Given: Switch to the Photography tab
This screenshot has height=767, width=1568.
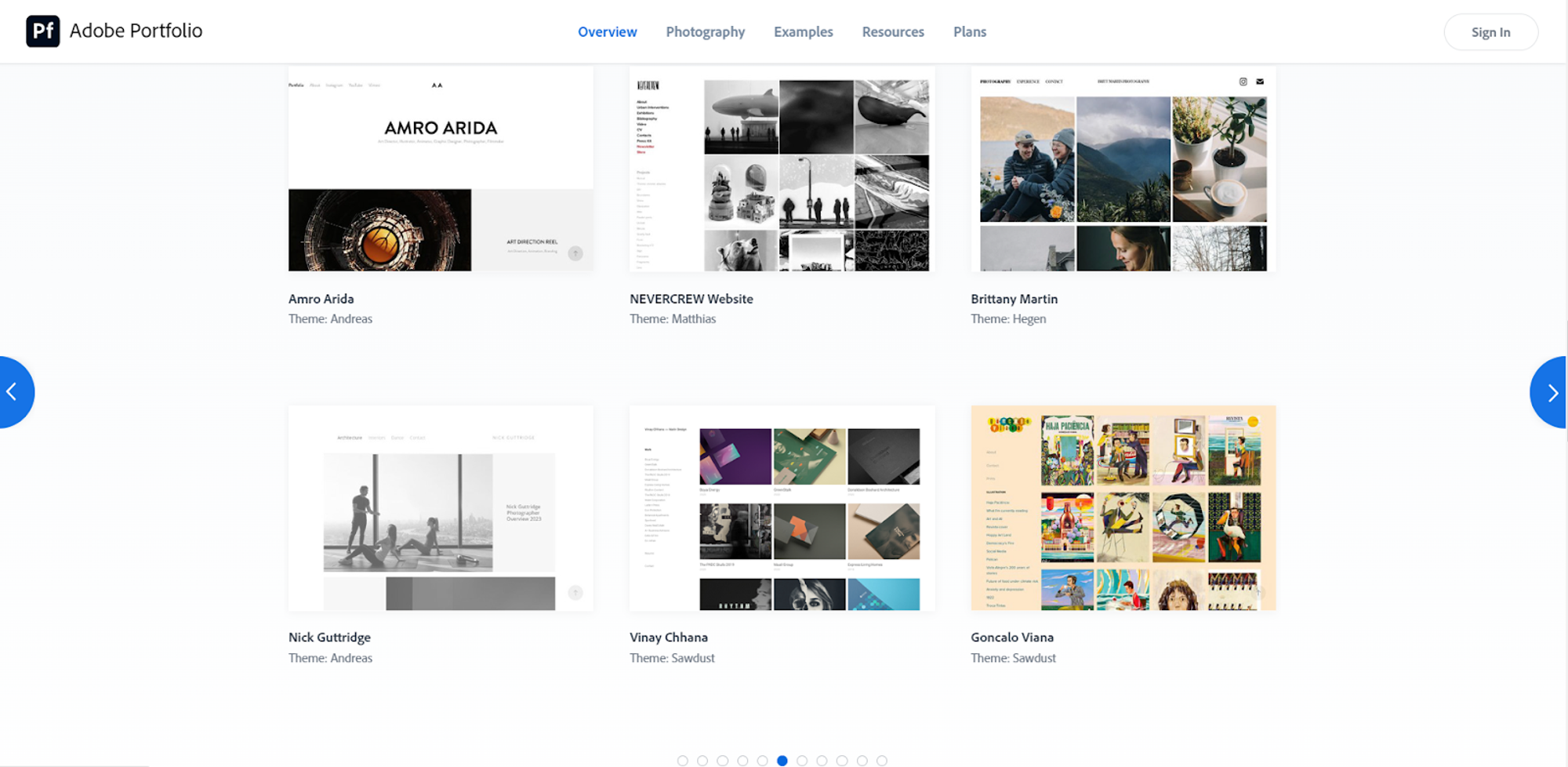Looking at the screenshot, I should 705,31.
